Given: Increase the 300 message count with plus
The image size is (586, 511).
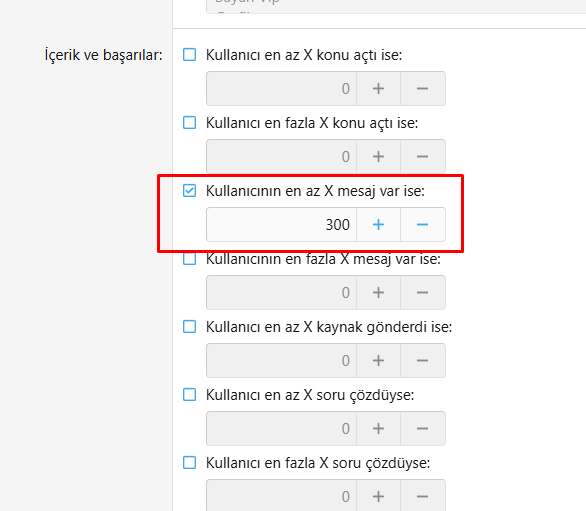Looking at the screenshot, I should pyautogui.click(x=378, y=225).
